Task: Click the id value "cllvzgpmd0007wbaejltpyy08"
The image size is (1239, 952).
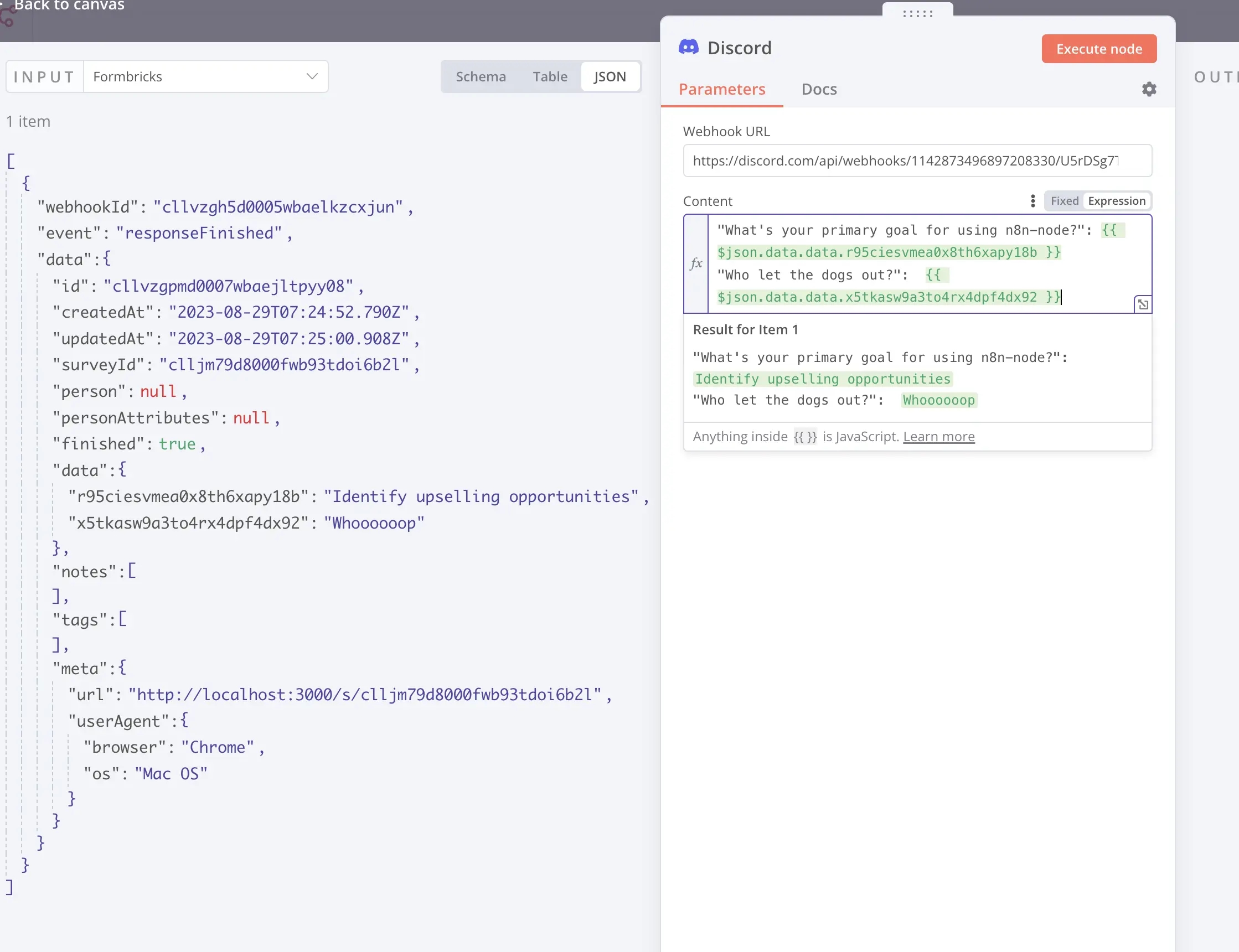Action: [229, 287]
